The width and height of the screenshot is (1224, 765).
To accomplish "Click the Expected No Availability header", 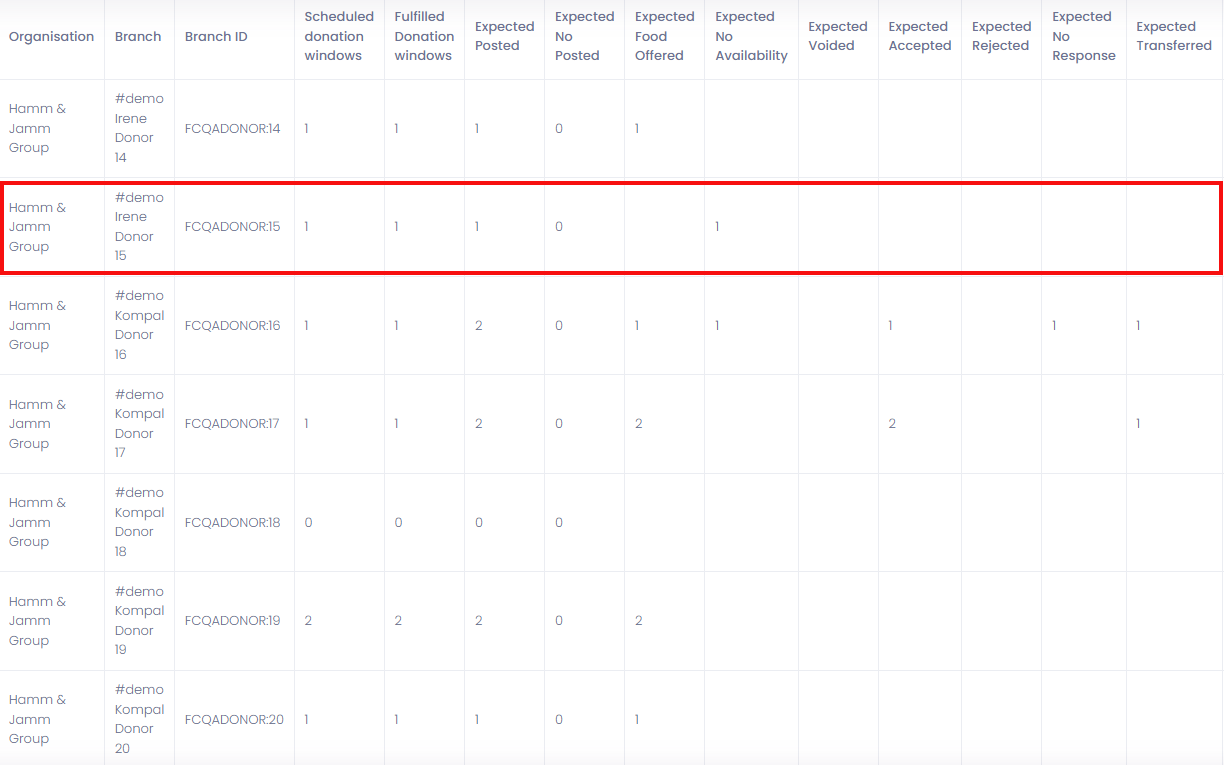I will 751,36.
